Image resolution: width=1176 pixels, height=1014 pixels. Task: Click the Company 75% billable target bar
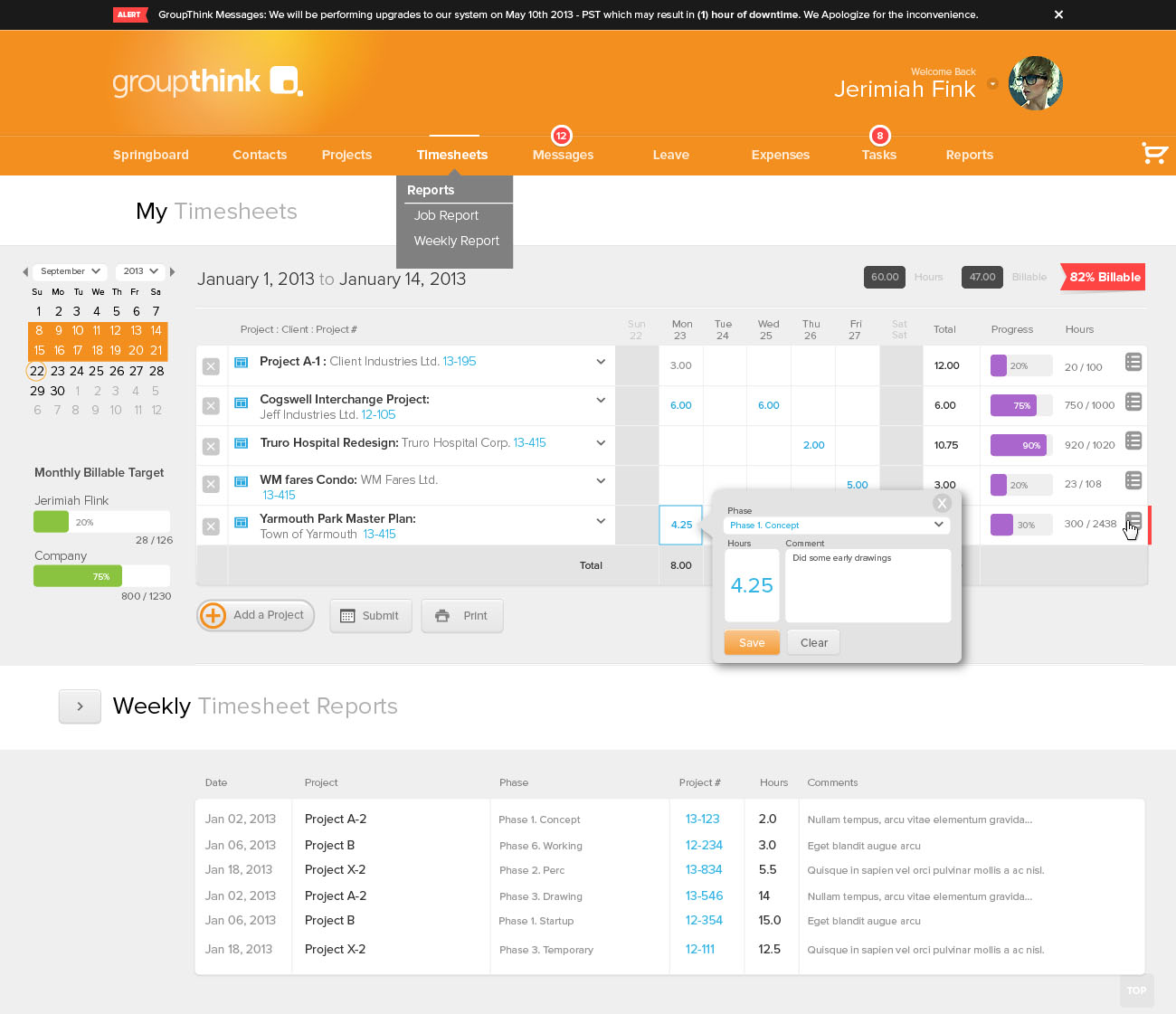tap(101, 576)
